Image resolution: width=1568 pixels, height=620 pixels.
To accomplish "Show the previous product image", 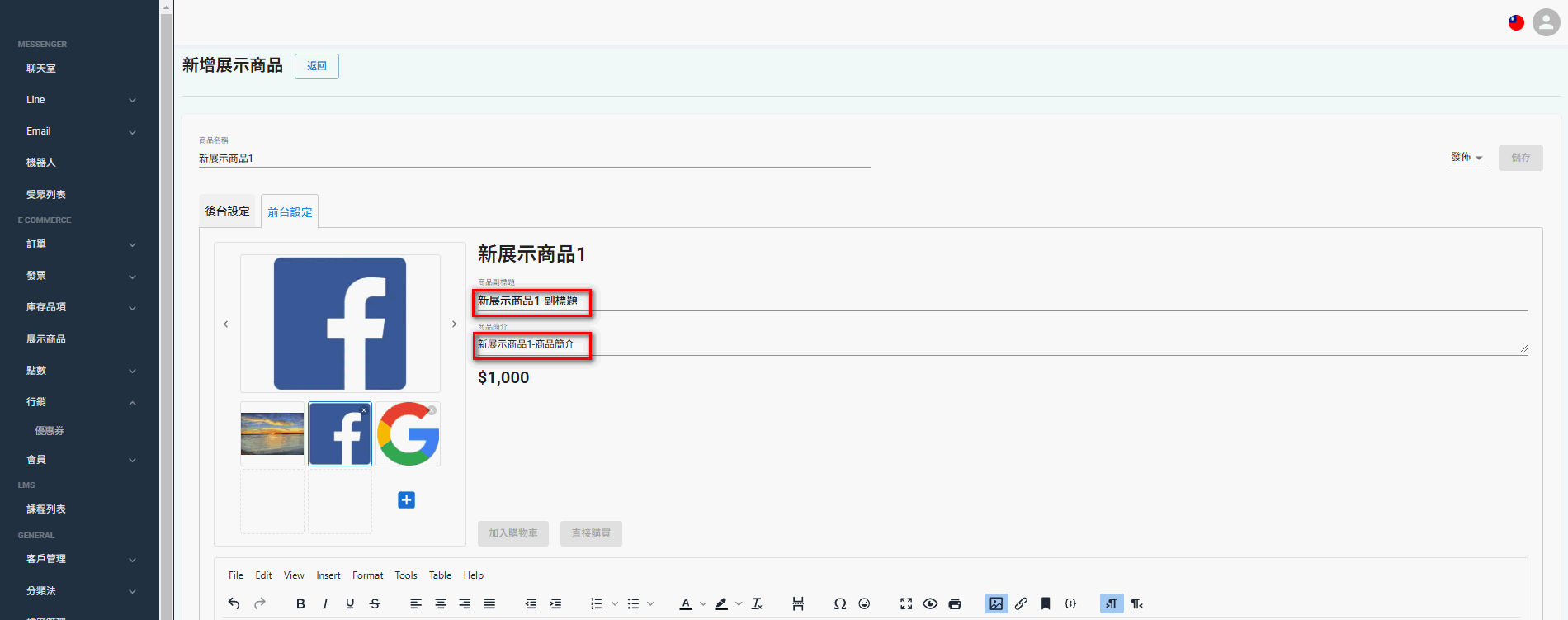I will click(x=225, y=324).
